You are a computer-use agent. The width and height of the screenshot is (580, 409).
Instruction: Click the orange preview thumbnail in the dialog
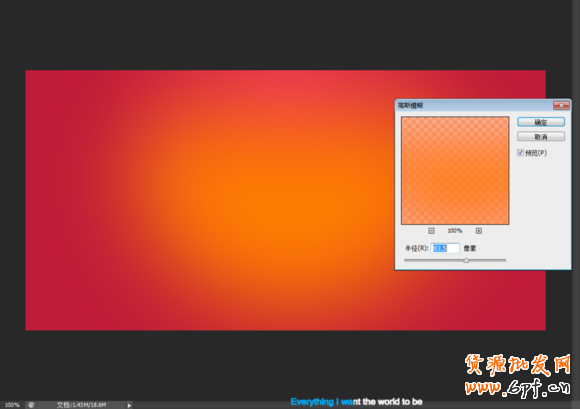tap(455, 170)
